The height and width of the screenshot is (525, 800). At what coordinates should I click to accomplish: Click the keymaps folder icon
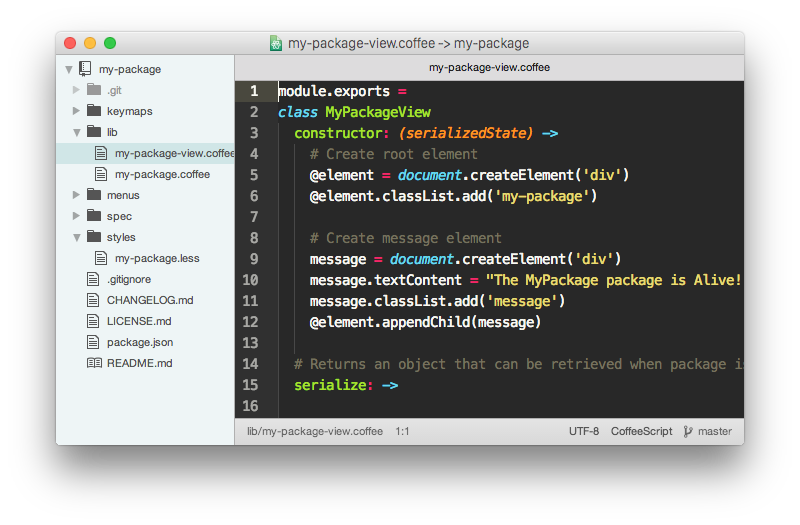tap(94, 111)
